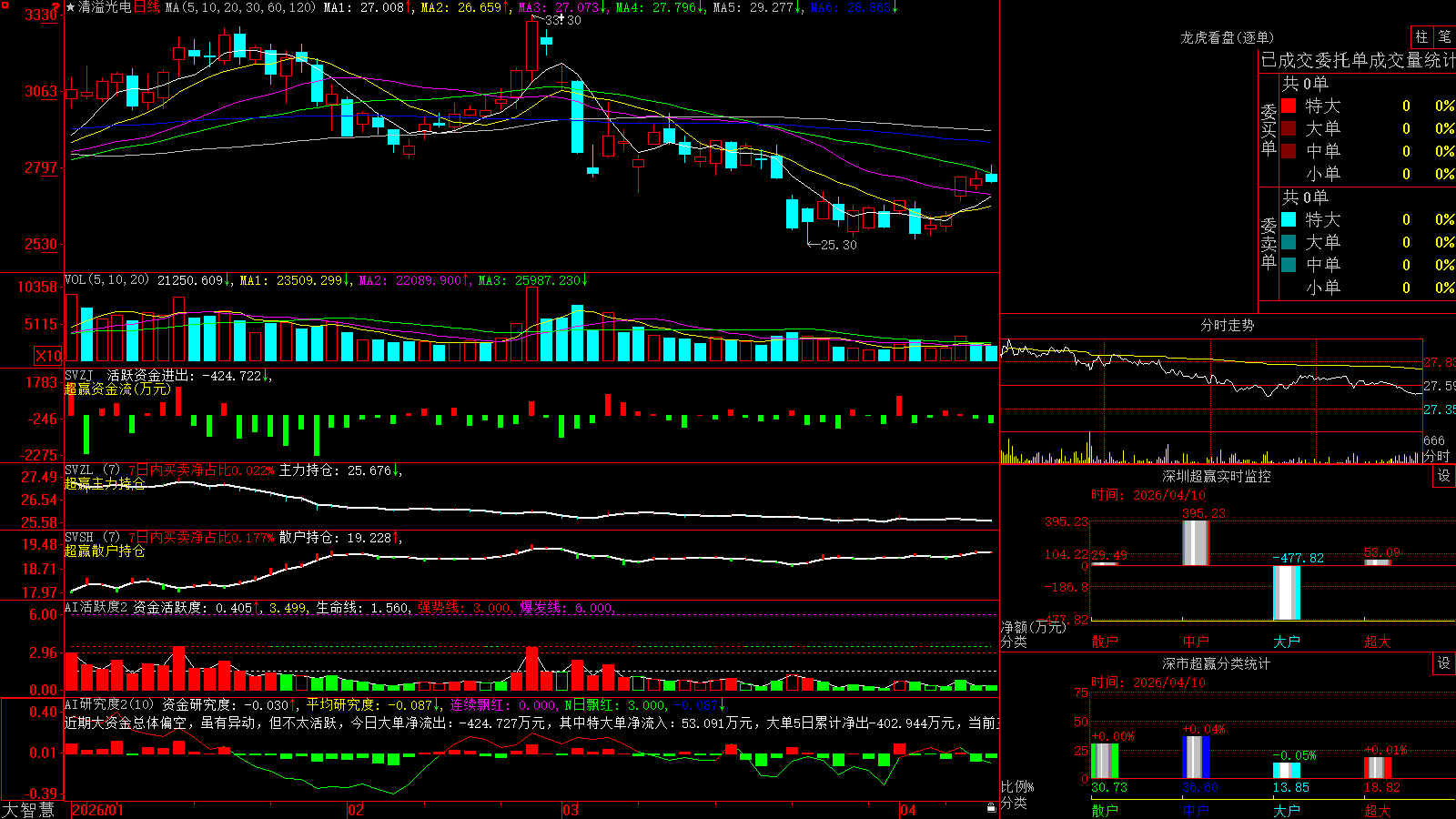Click the 超赢资金流(万元) yellow label
The height and width of the screenshot is (819, 1456).
(x=117, y=389)
